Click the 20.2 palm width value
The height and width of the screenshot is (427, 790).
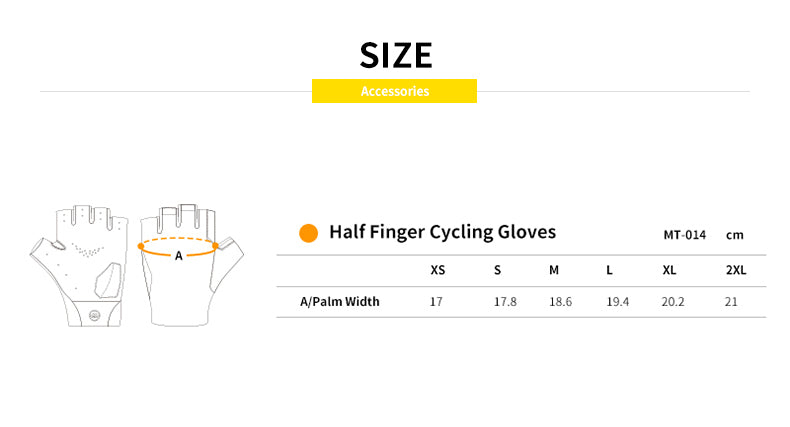click(674, 301)
